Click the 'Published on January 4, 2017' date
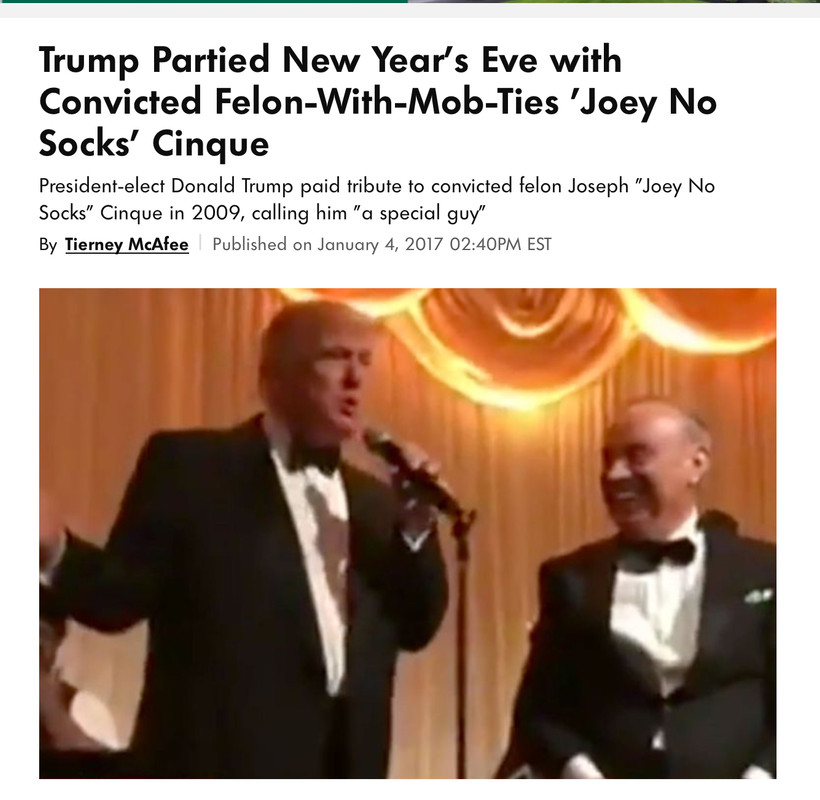Viewport: 820px width, 800px height. [x=327, y=245]
